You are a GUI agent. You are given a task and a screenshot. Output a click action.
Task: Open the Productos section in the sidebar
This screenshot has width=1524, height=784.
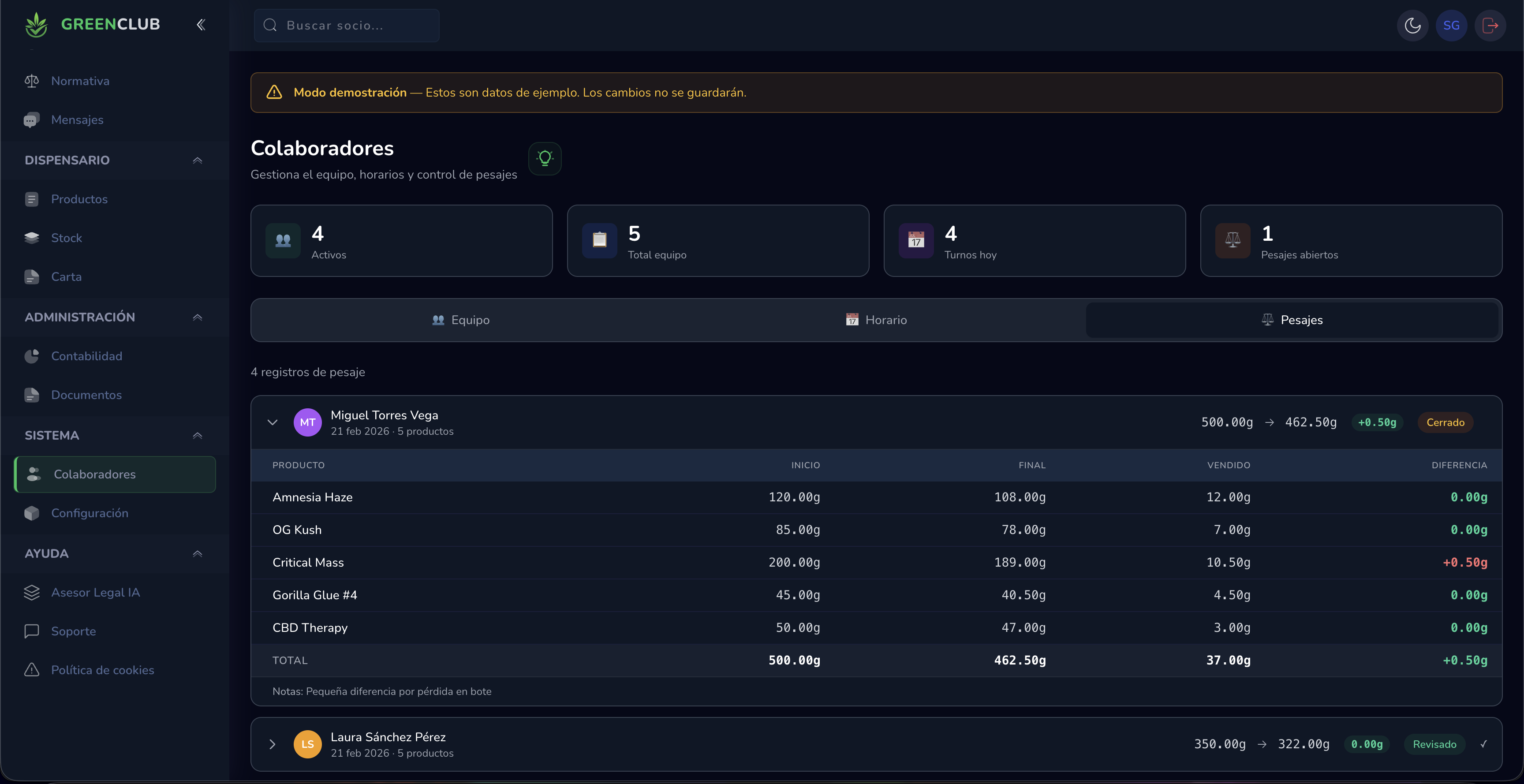click(79, 199)
